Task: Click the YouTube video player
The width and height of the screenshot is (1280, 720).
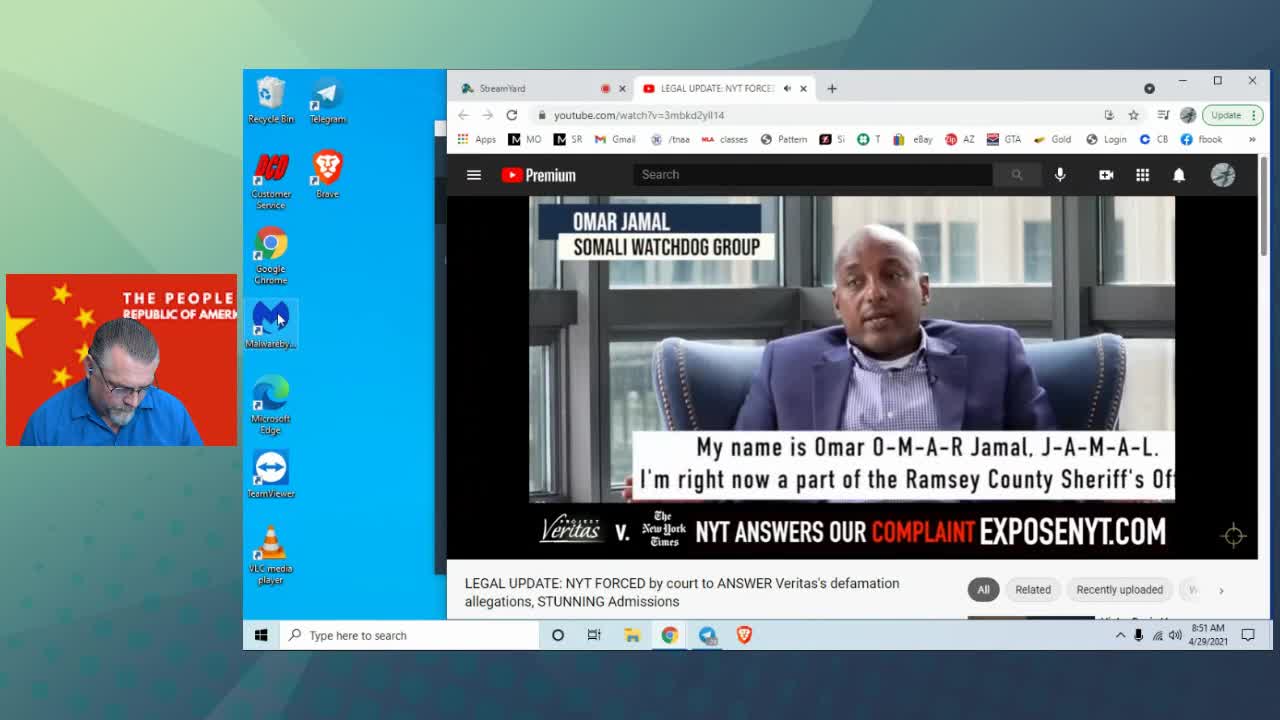Action: coord(852,377)
